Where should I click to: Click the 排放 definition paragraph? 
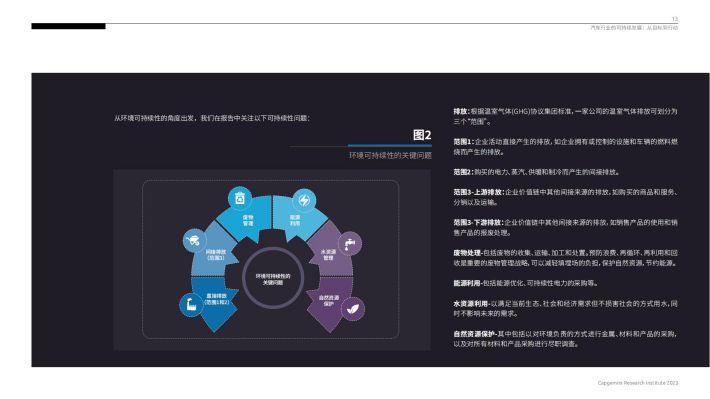[566, 116]
